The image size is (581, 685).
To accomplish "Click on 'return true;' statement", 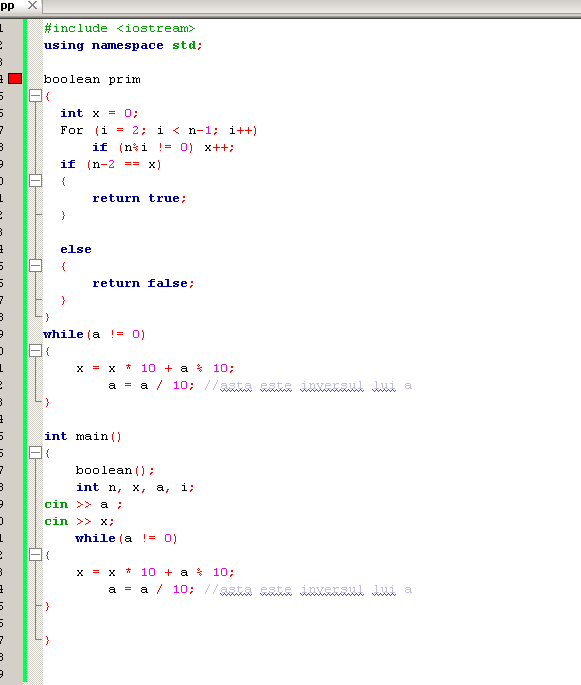I will tap(139, 198).
